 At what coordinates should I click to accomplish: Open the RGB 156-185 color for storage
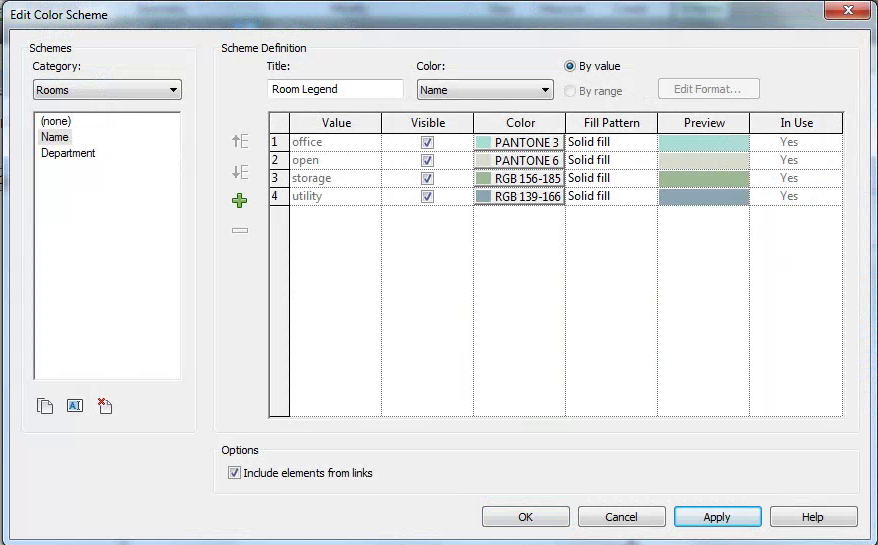point(519,178)
